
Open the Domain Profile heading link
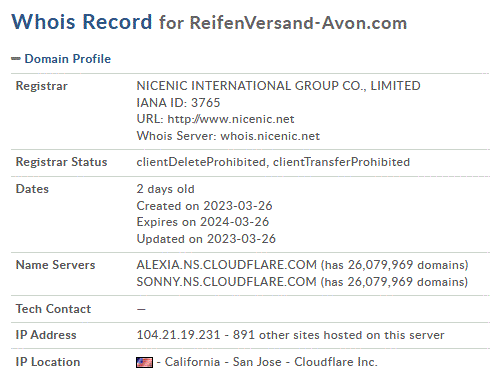(x=68, y=59)
